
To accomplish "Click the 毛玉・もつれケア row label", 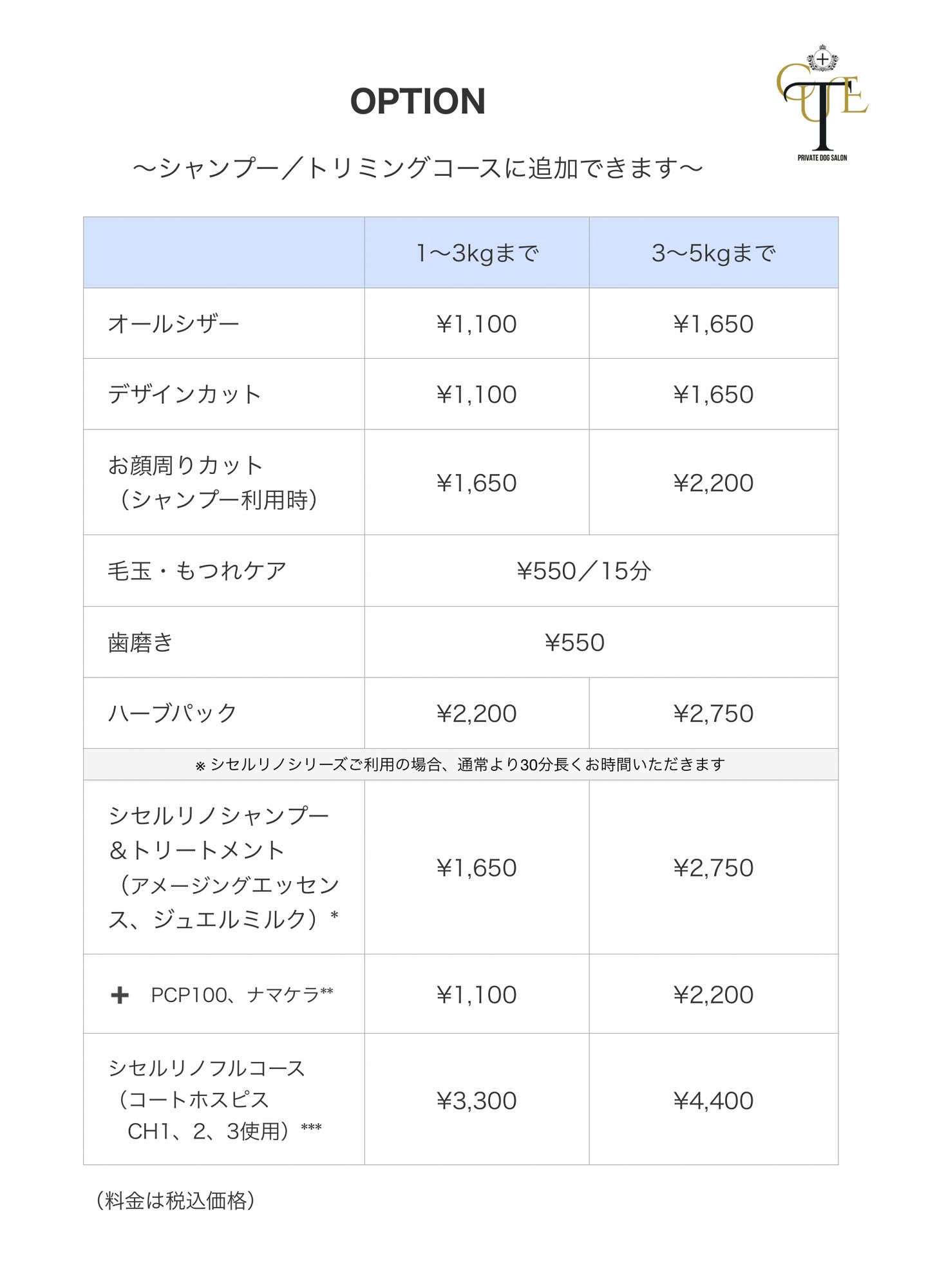I will (196, 571).
